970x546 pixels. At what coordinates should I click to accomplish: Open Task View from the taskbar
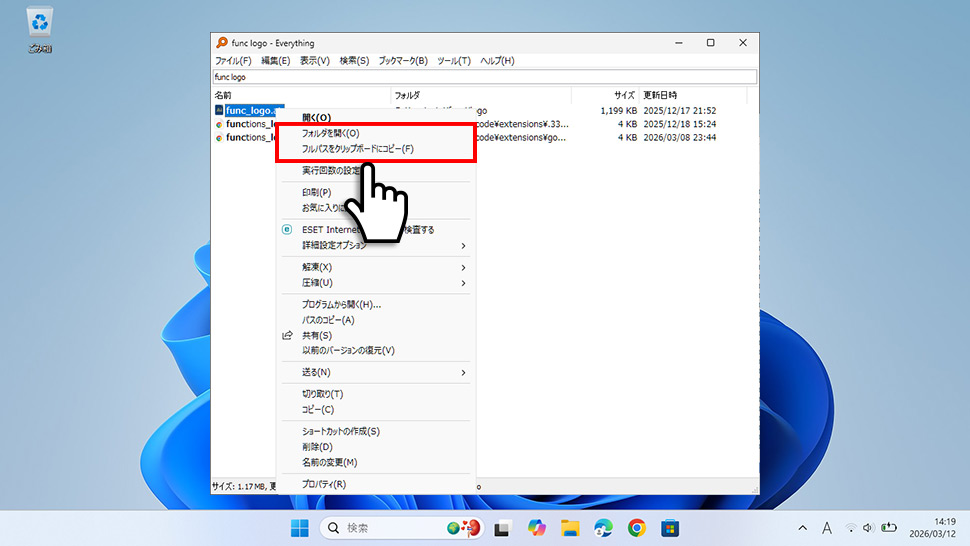(502, 528)
